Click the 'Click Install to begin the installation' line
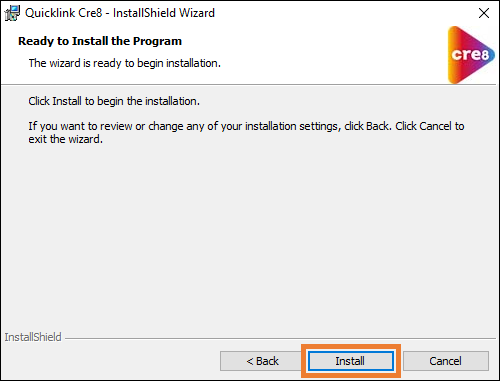This screenshot has width=500, height=381. 114,101
